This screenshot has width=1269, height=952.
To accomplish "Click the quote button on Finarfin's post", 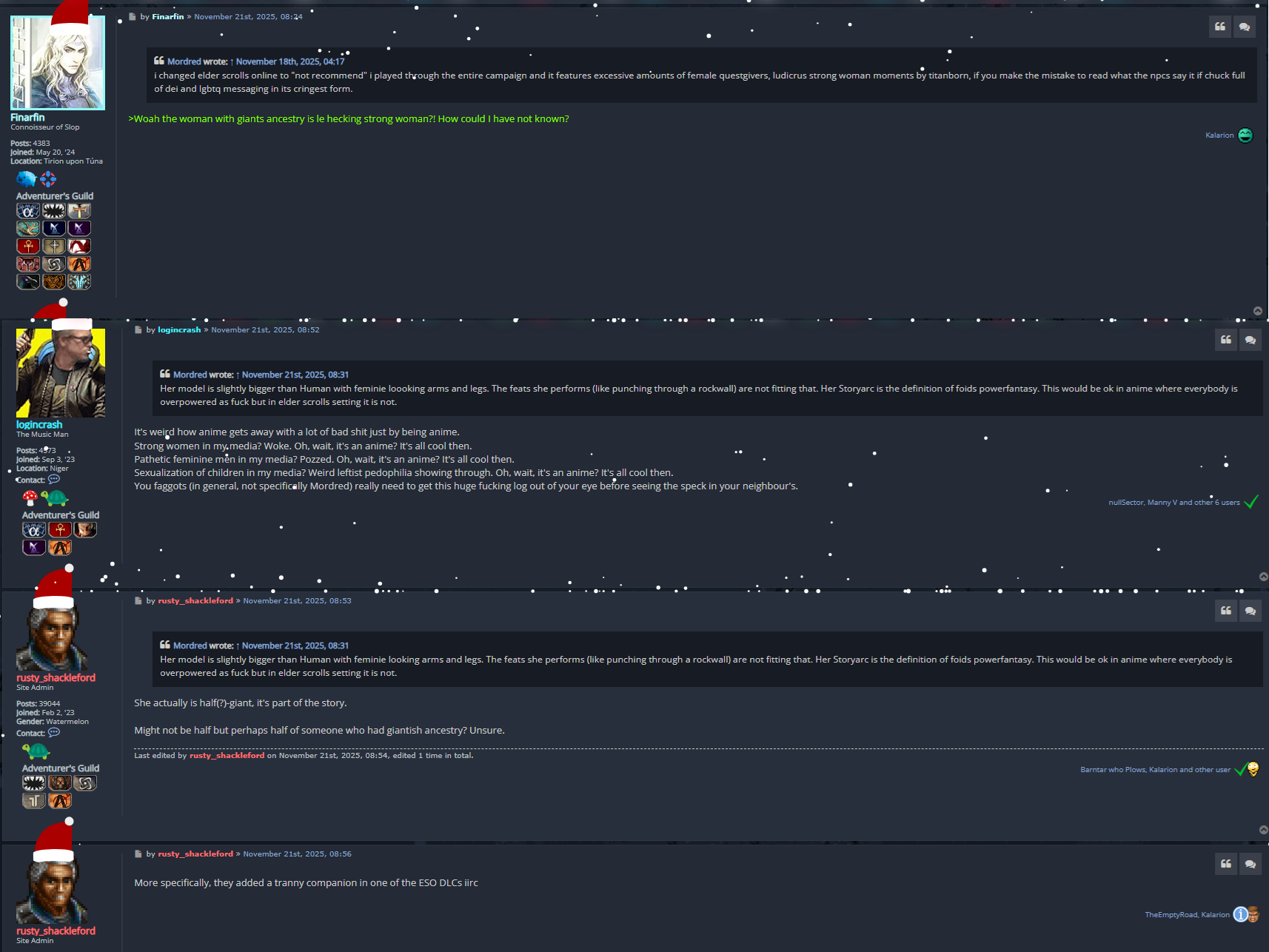I will [1220, 27].
